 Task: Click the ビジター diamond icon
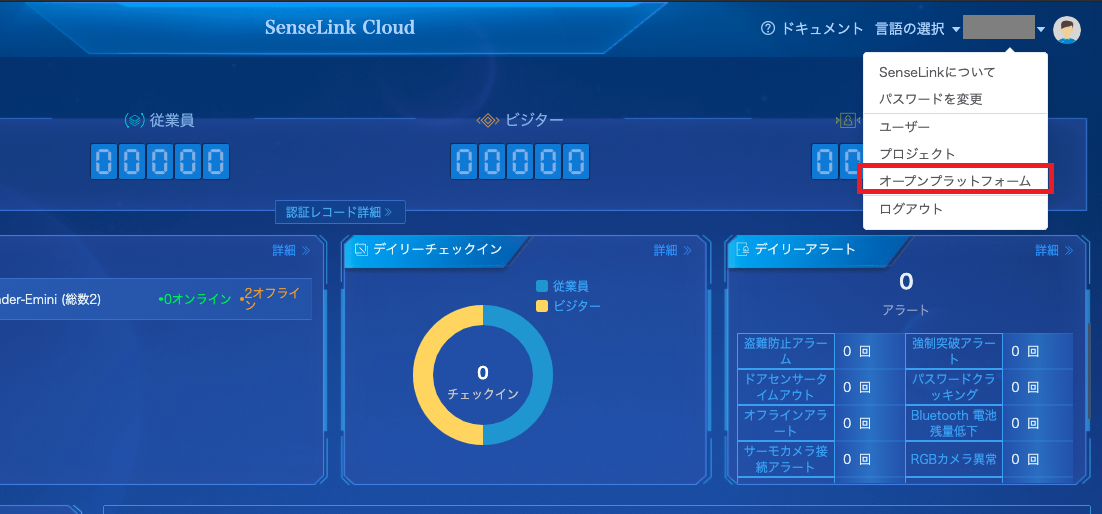pos(488,120)
